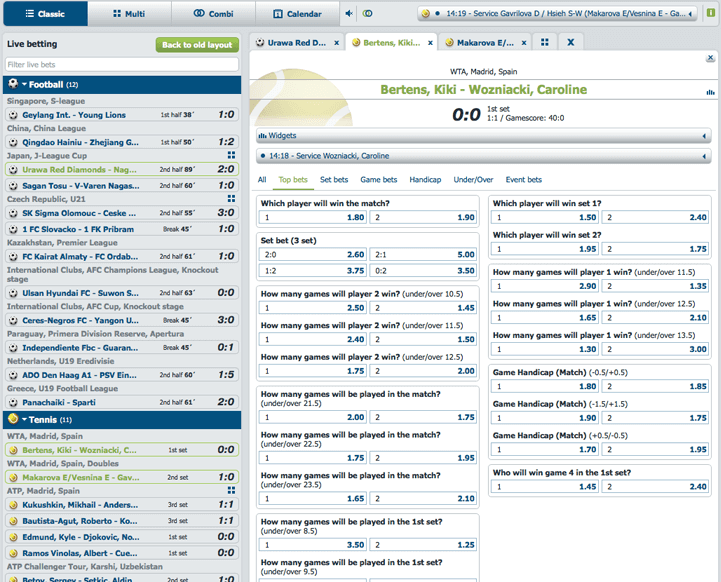Click tennis ball icon beside Edmund, Kyle - Djokovic
The width and height of the screenshot is (721, 582).
pos(13,537)
